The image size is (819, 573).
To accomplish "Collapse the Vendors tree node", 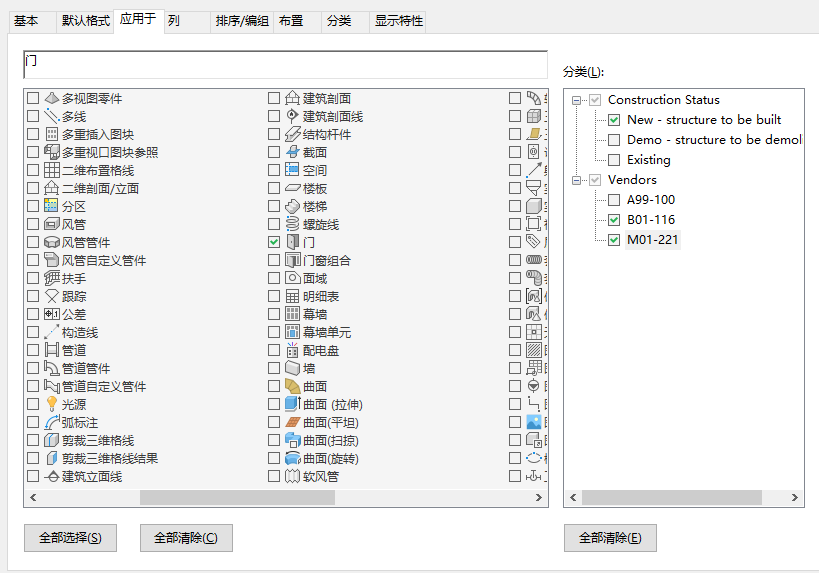I will [577, 180].
